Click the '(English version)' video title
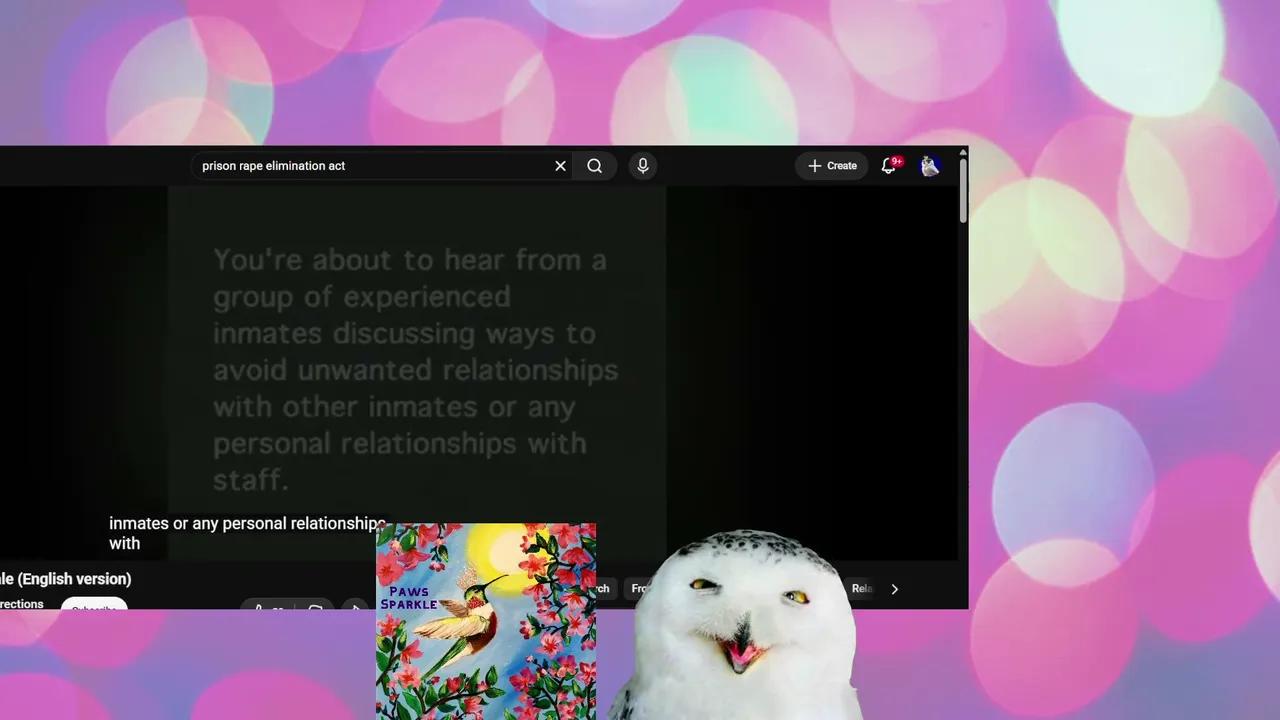The height and width of the screenshot is (720, 1280). pyautogui.click(x=66, y=579)
